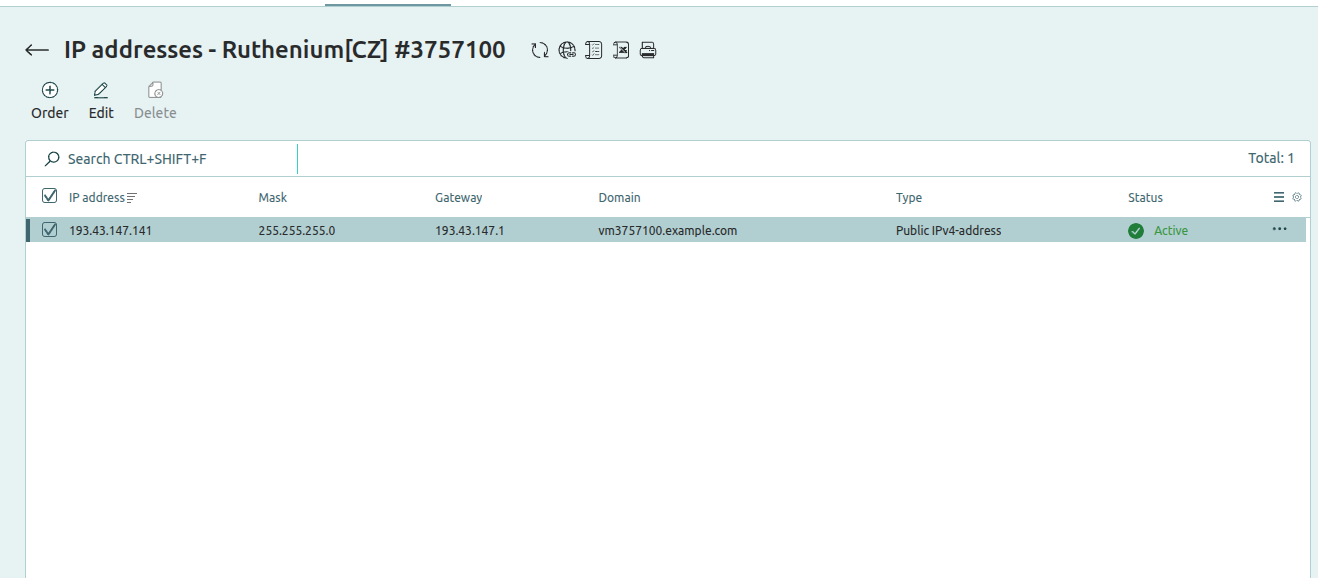The height and width of the screenshot is (578, 1318).
Task: Select the vm3757100.example.com domain cell
Action: coord(667,231)
